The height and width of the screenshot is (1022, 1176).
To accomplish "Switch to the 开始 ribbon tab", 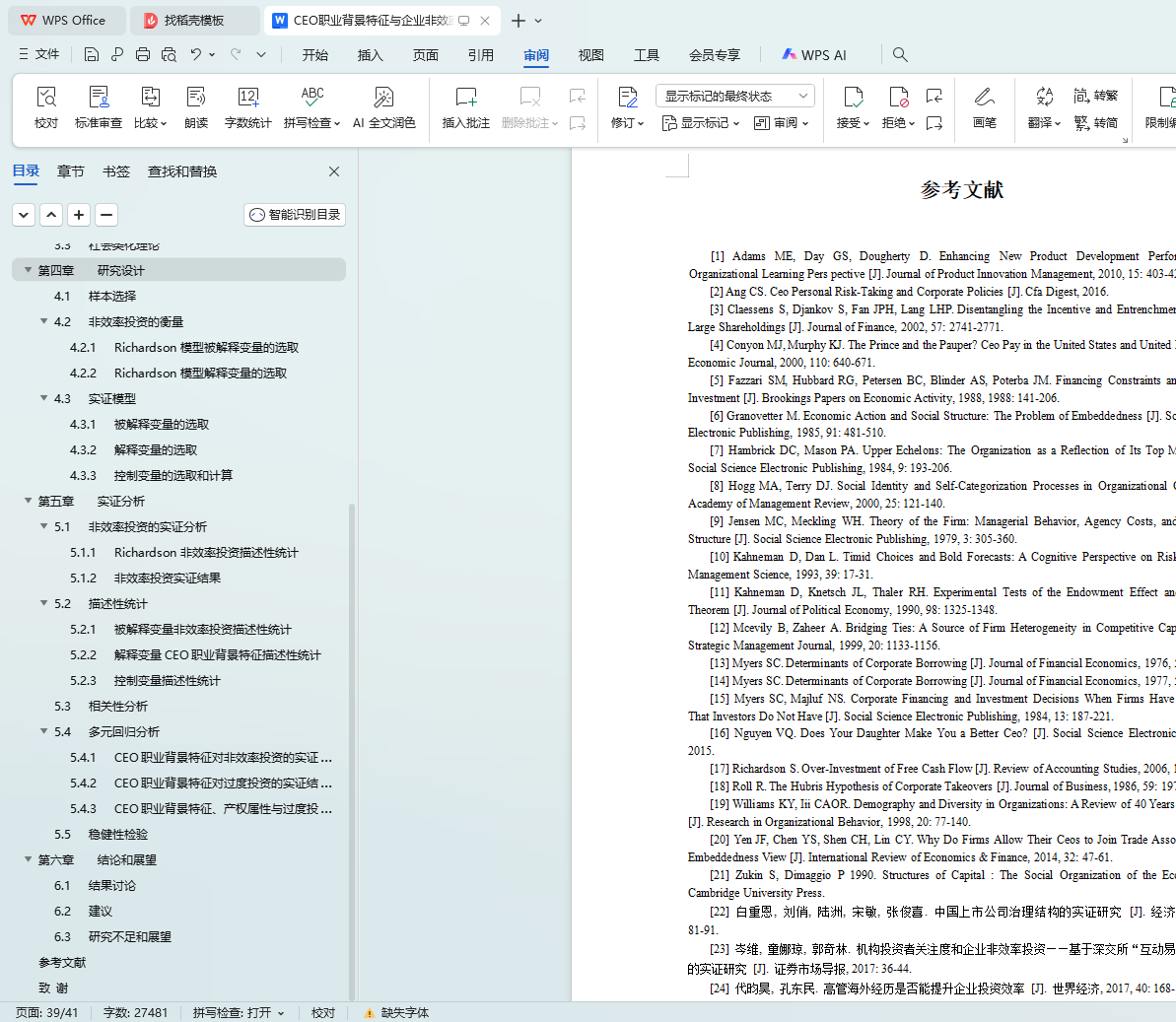I will pyautogui.click(x=315, y=55).
